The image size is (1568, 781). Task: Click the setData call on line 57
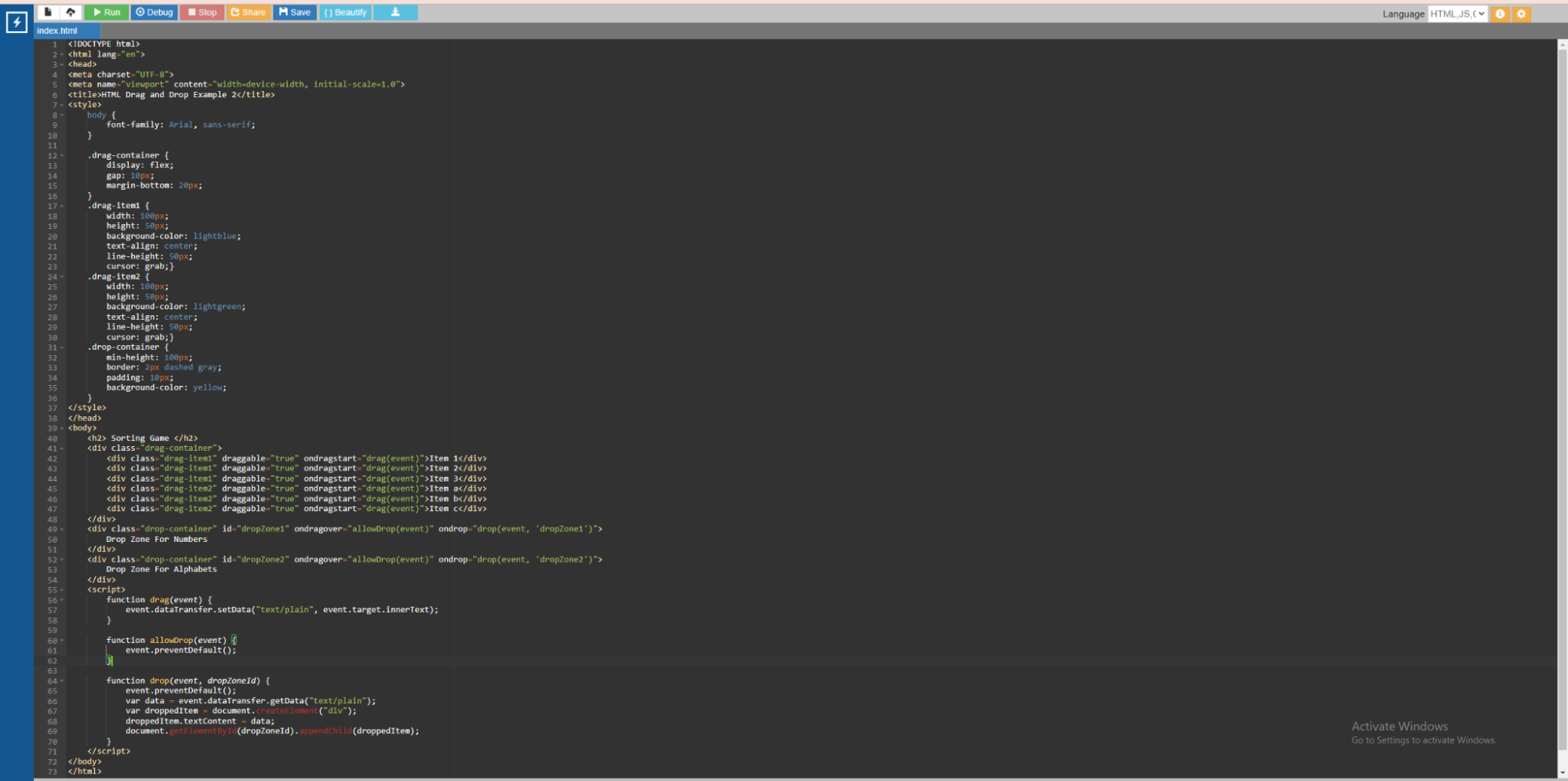tap(282, 610)
